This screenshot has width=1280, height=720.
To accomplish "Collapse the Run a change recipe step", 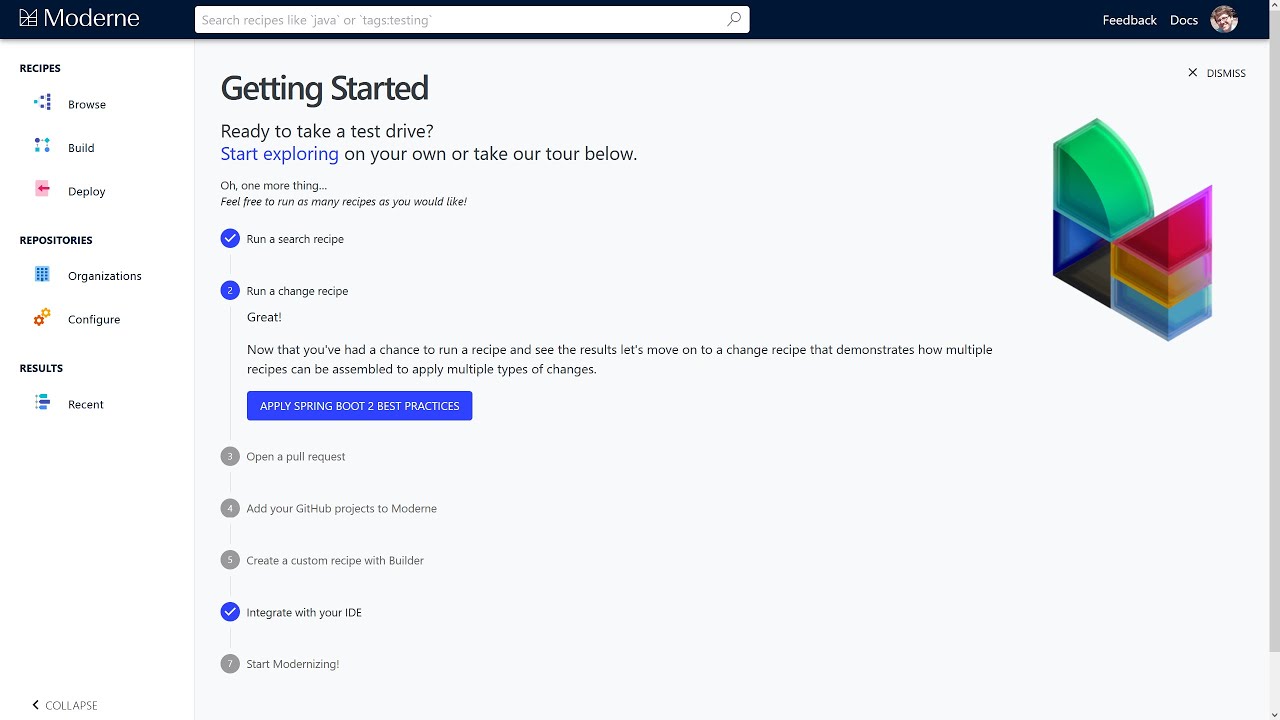I will [x=297, y=291].
